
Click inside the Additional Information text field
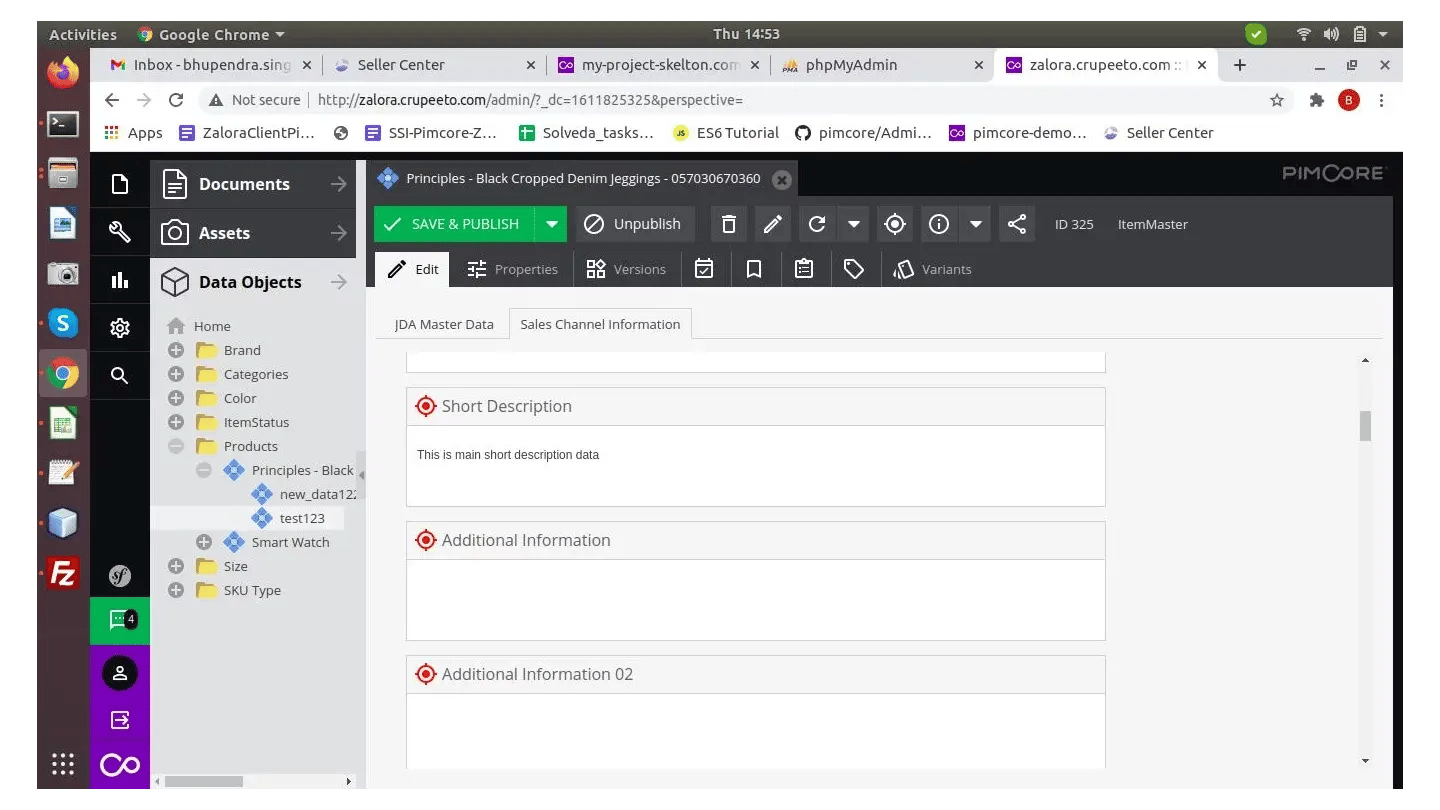pos(755,599)
